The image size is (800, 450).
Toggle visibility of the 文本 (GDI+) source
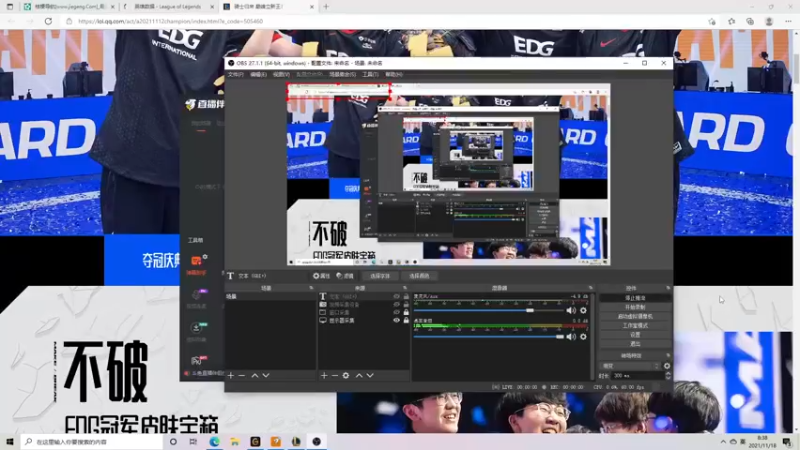pos(396,296)
